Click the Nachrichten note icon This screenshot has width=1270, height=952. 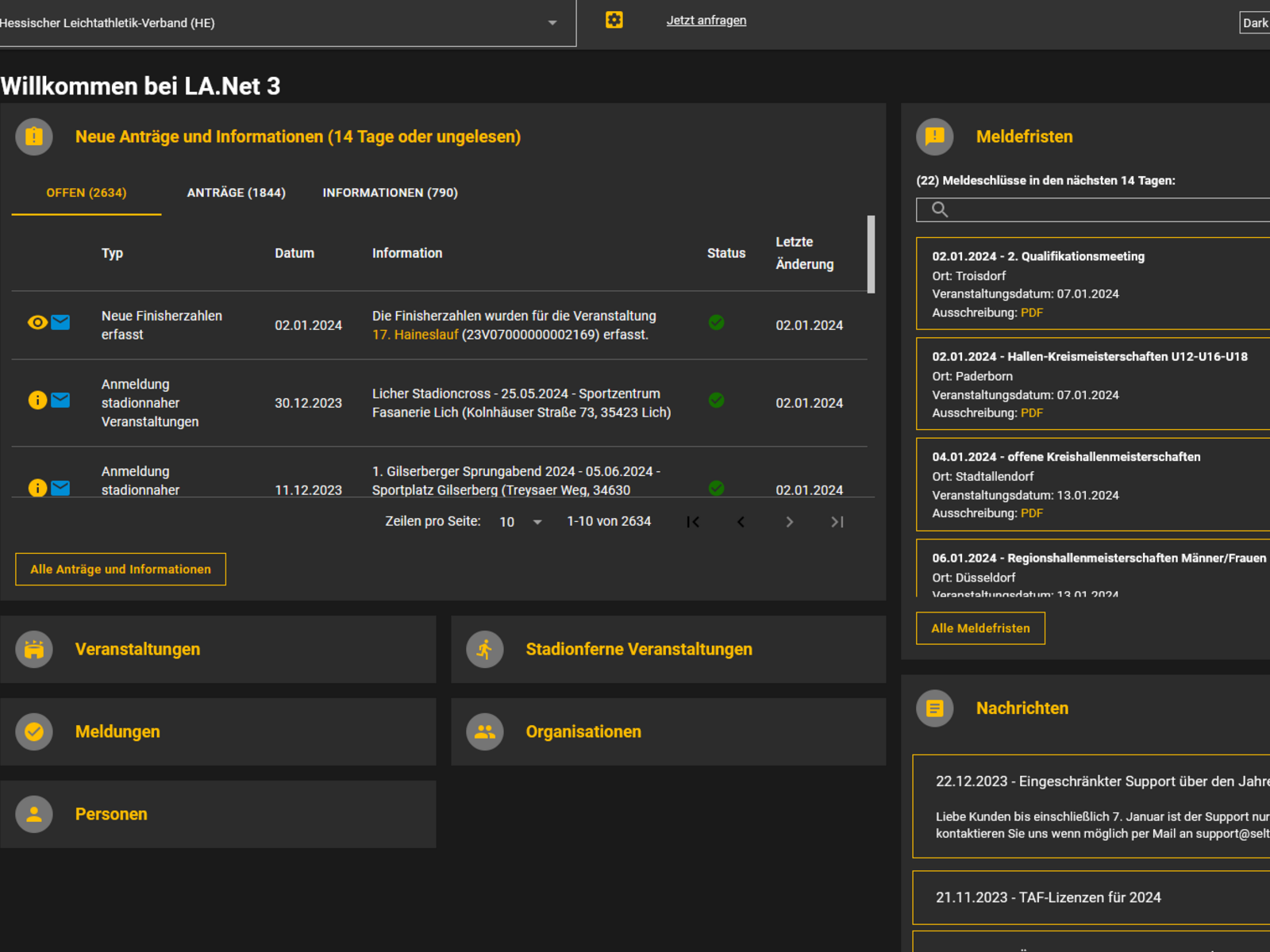point(935,708)
